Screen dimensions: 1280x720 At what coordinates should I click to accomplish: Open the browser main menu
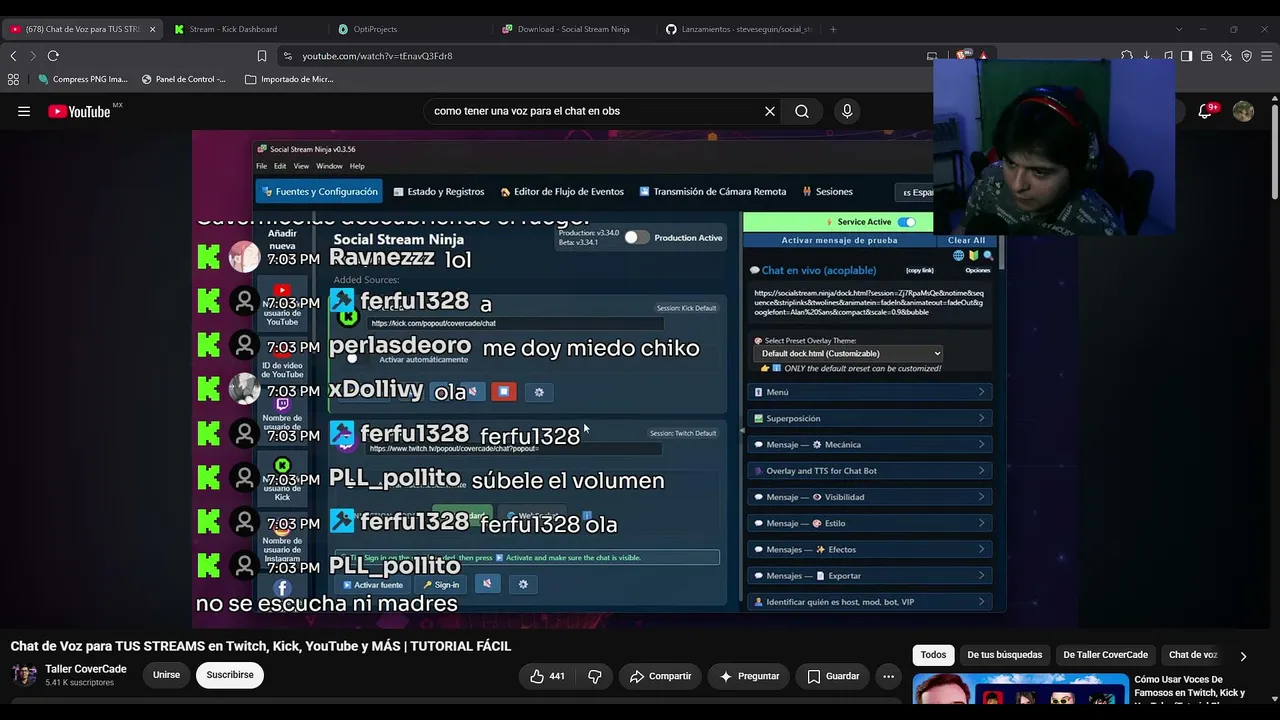[x=1266, y=56]
